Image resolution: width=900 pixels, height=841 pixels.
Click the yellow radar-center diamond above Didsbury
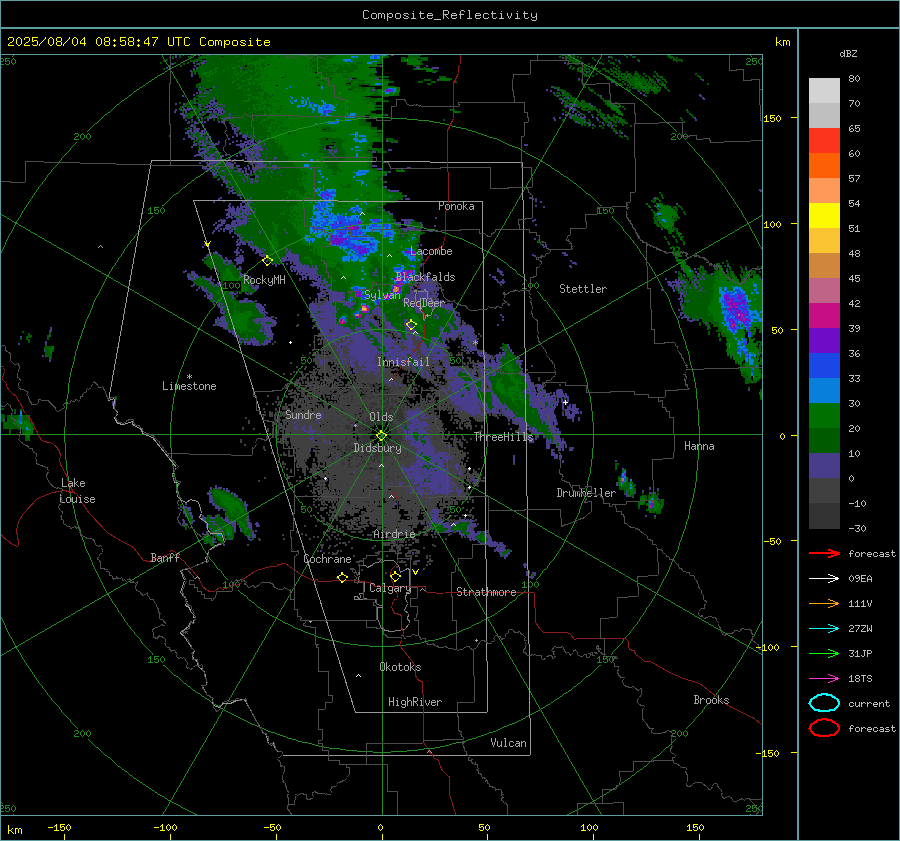pyautogui.click(x=381, y=436)
